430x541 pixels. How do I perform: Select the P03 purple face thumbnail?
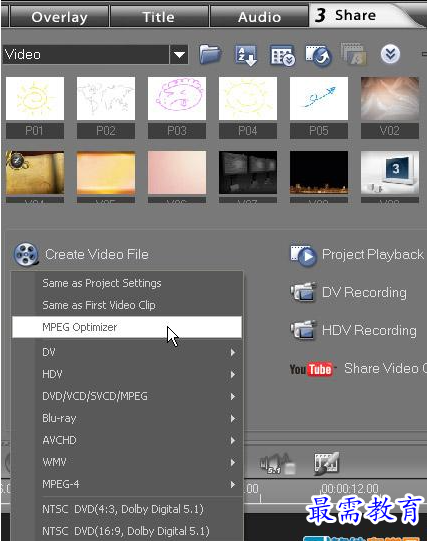[x=177, y=98]
